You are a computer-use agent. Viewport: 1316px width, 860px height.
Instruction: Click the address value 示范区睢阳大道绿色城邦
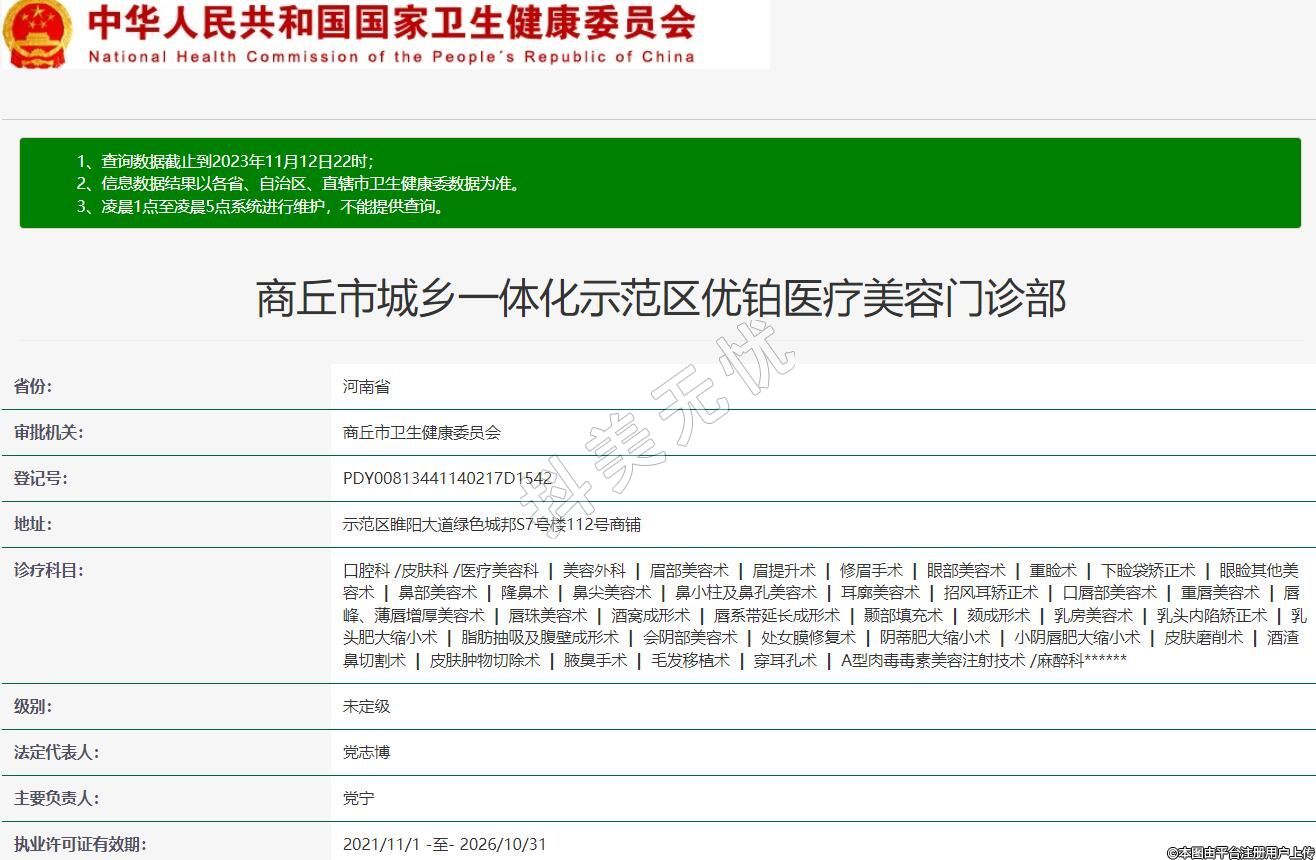(x=491, y=524)
